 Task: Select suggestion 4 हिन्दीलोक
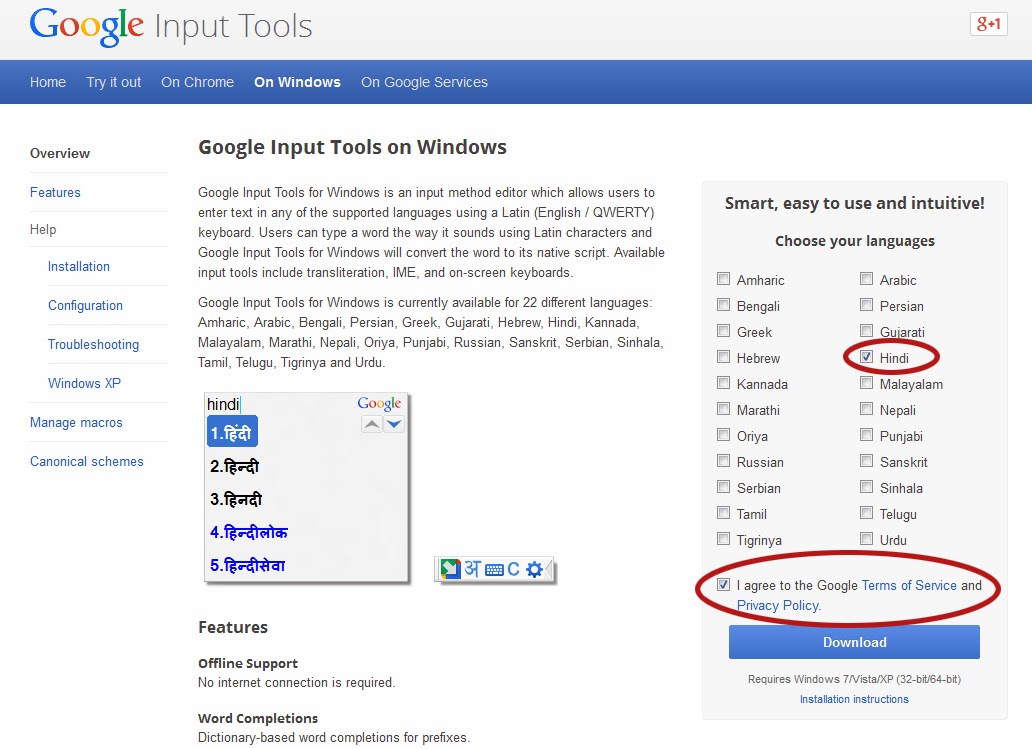pos(249,532)
